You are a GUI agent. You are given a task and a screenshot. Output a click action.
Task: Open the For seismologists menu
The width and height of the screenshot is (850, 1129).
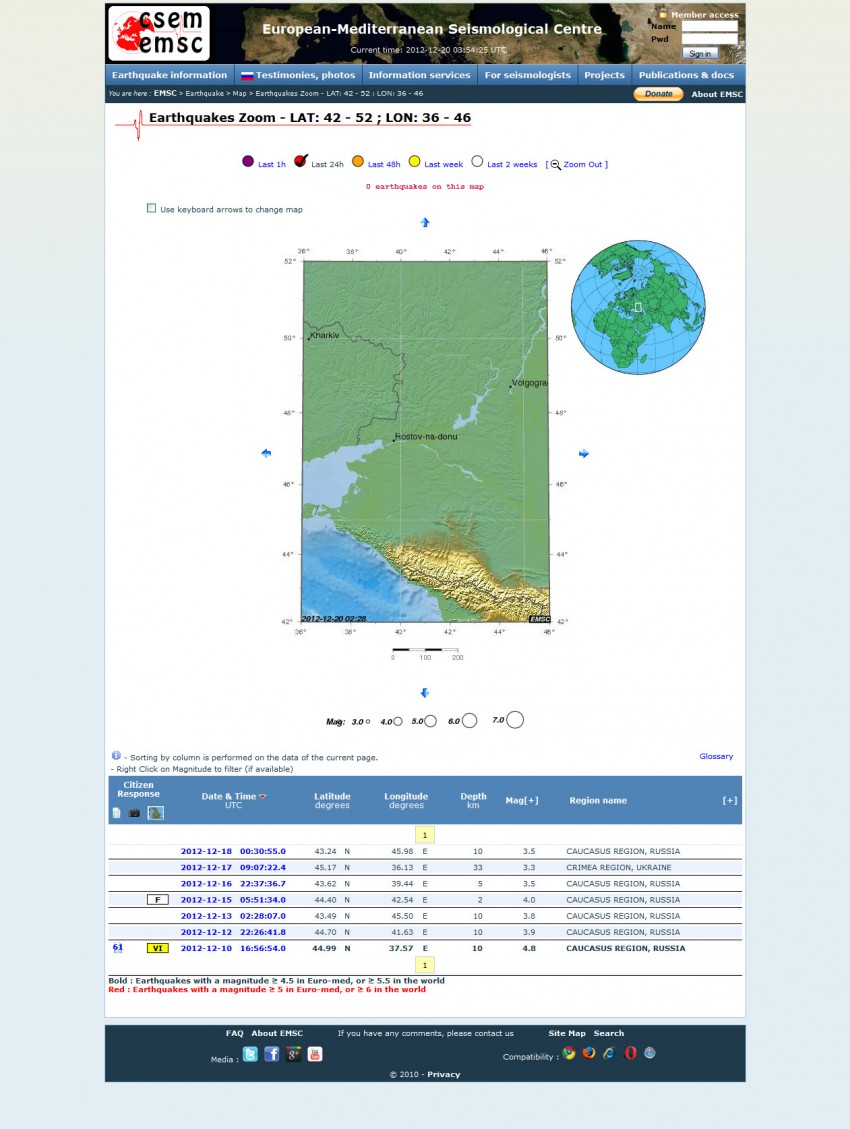[x=527, y=75]
